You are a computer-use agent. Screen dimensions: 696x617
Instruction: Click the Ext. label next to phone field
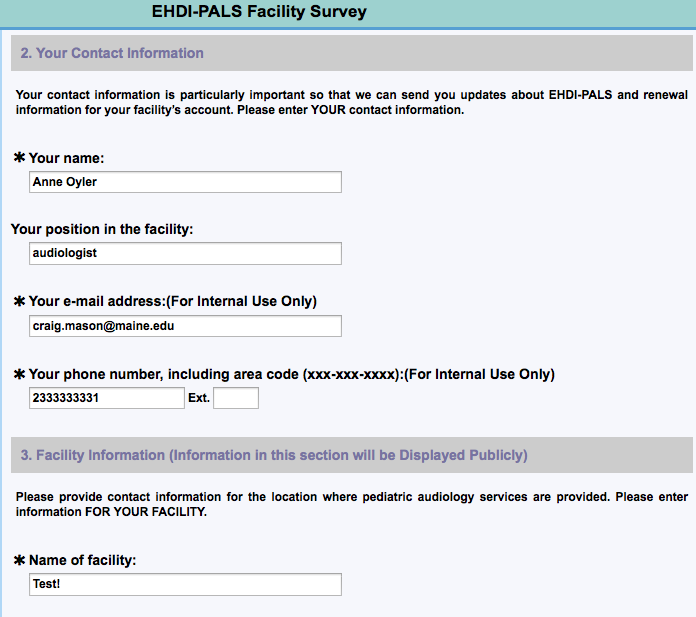[199, 398]
